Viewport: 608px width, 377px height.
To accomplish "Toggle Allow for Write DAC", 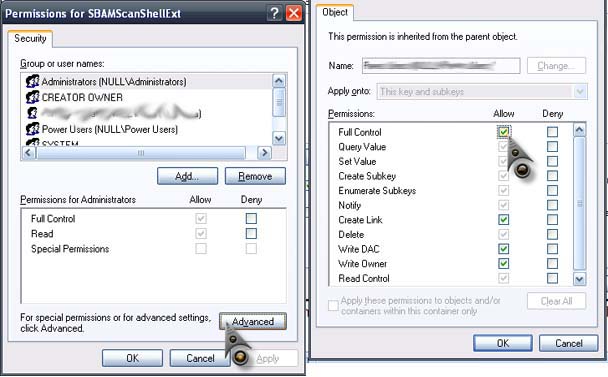I will pos(503,249).
